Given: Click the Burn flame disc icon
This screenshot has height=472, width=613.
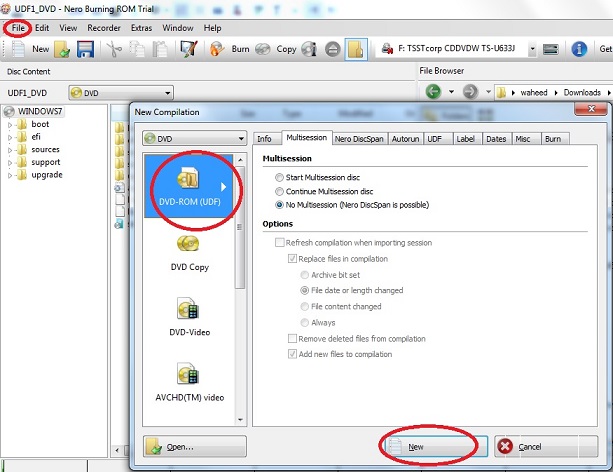Looking at the screenshot, I should pos(217,49).
